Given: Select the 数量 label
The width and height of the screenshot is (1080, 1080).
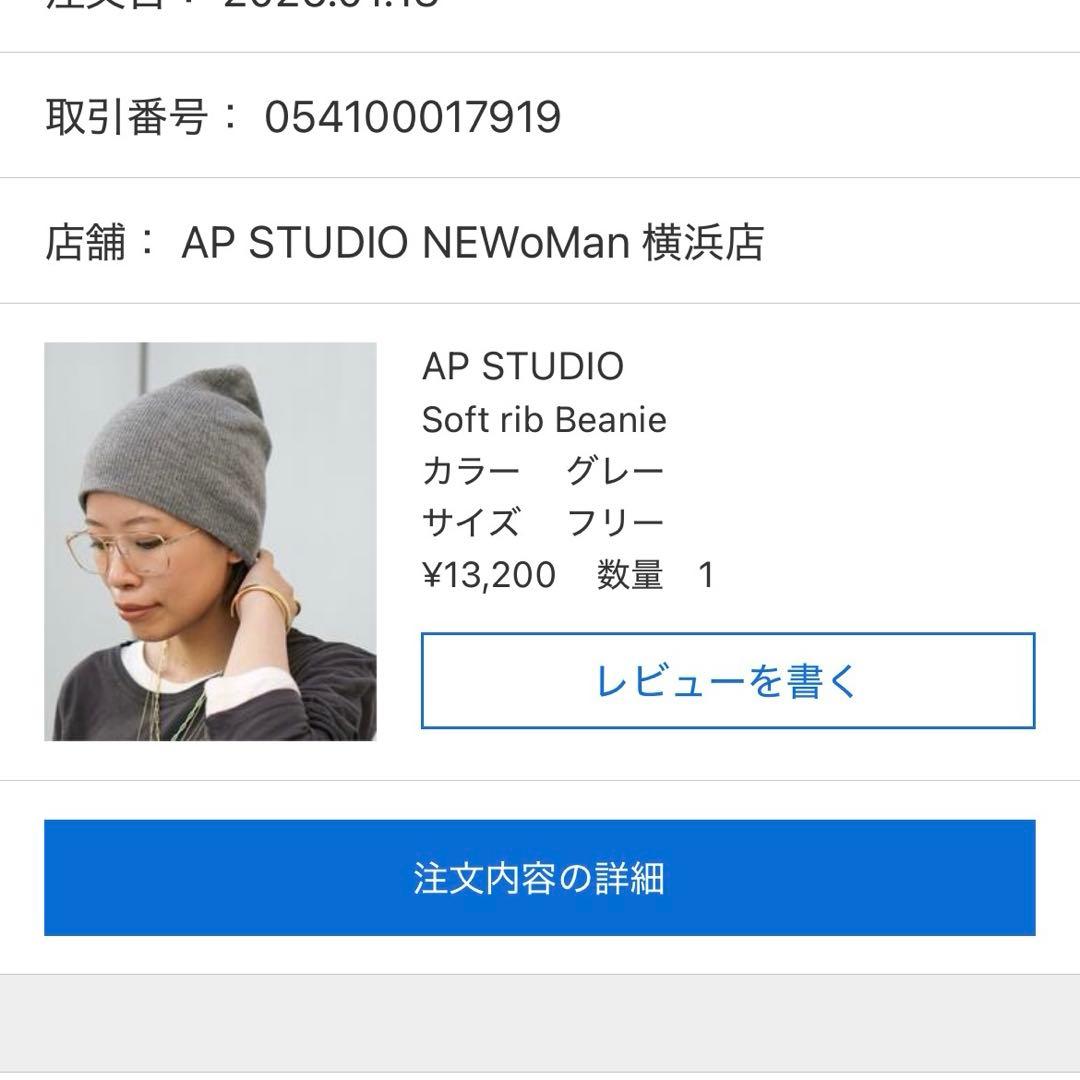Looking at the screenshot, I should (x=629, y=574).
